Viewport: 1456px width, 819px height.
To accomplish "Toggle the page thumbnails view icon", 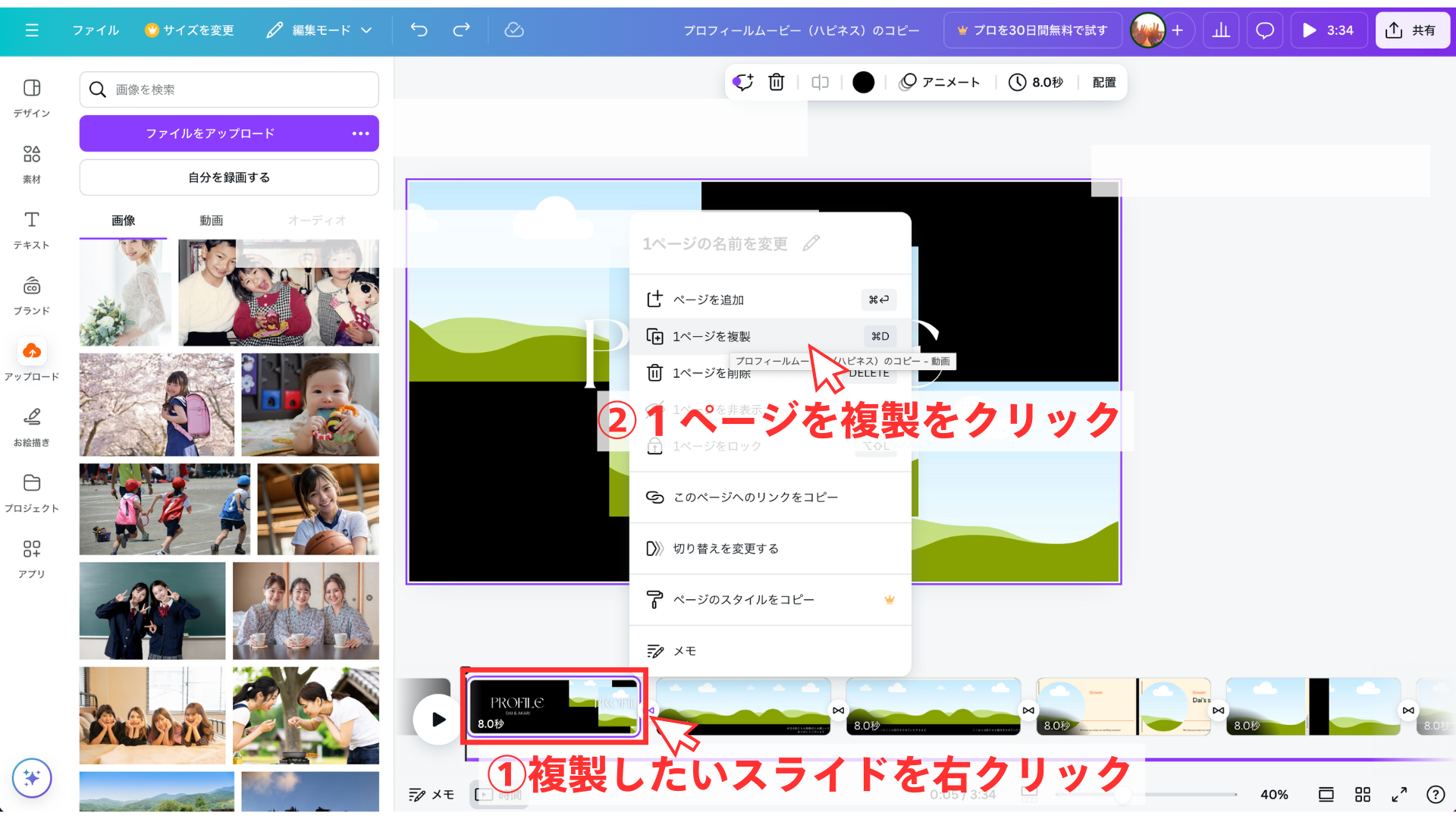I will point(1326,795).
